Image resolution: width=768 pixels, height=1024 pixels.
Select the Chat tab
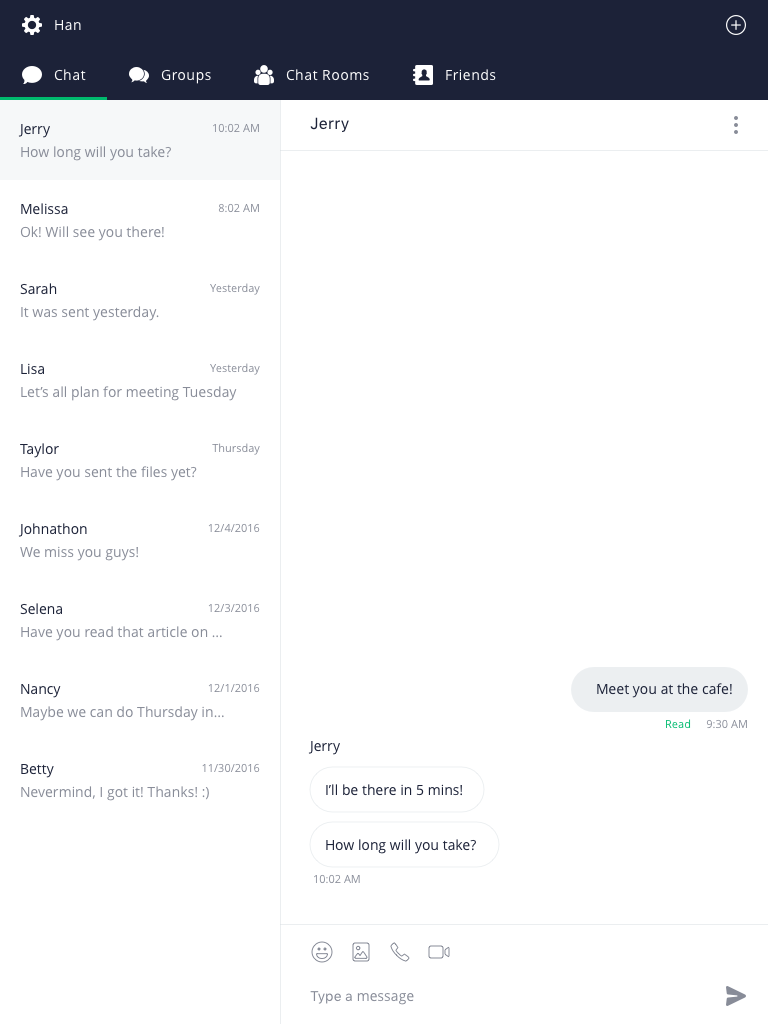click(x=54, y=75)
